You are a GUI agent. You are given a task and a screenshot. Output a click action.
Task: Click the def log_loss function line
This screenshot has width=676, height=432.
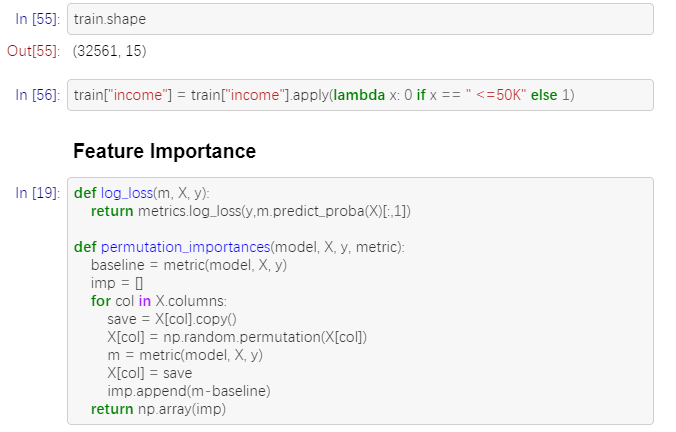pyautogui.click(x=141, y=193)
